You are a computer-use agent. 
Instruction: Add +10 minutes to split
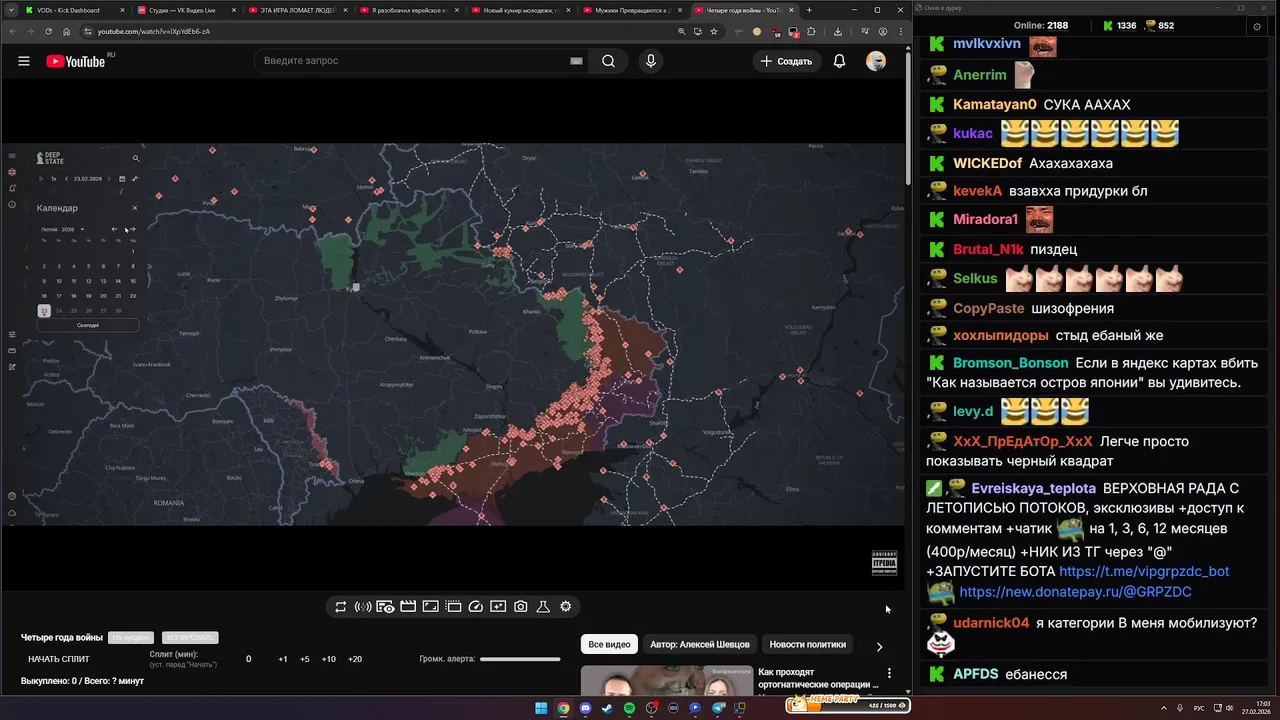tap(328, 659)
